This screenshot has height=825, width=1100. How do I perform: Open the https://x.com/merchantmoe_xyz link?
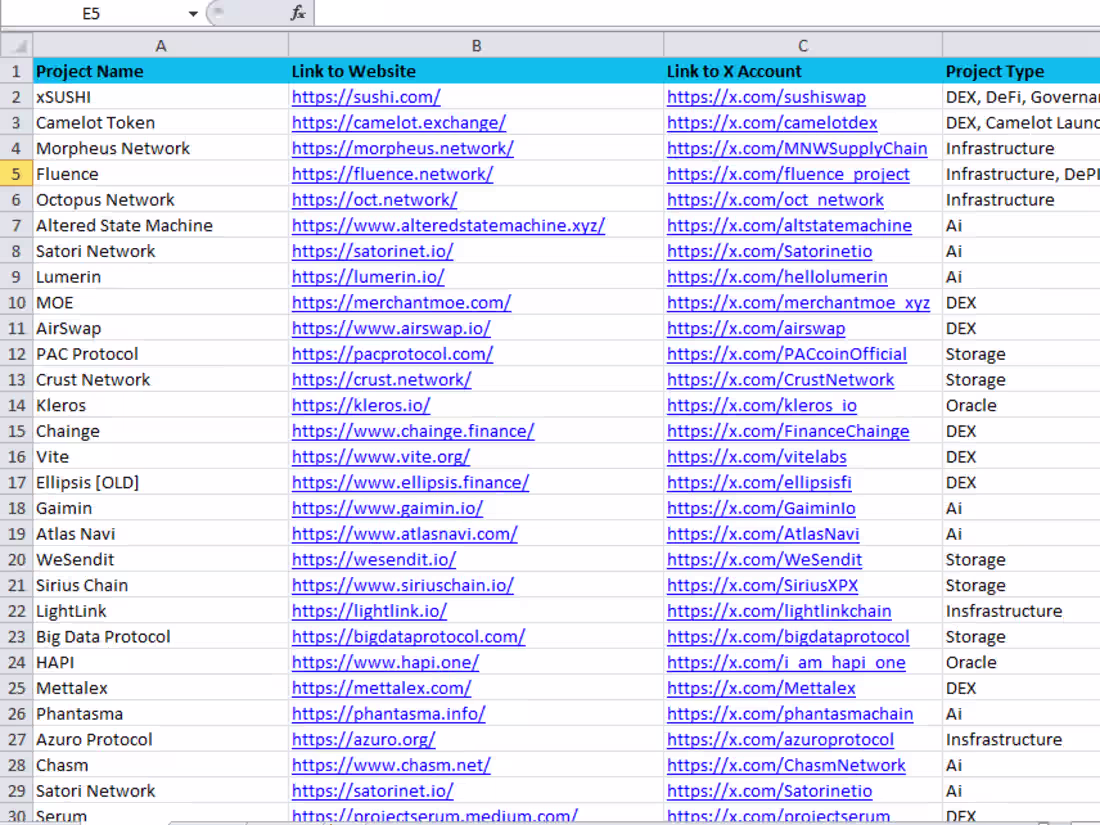point(798,303)
